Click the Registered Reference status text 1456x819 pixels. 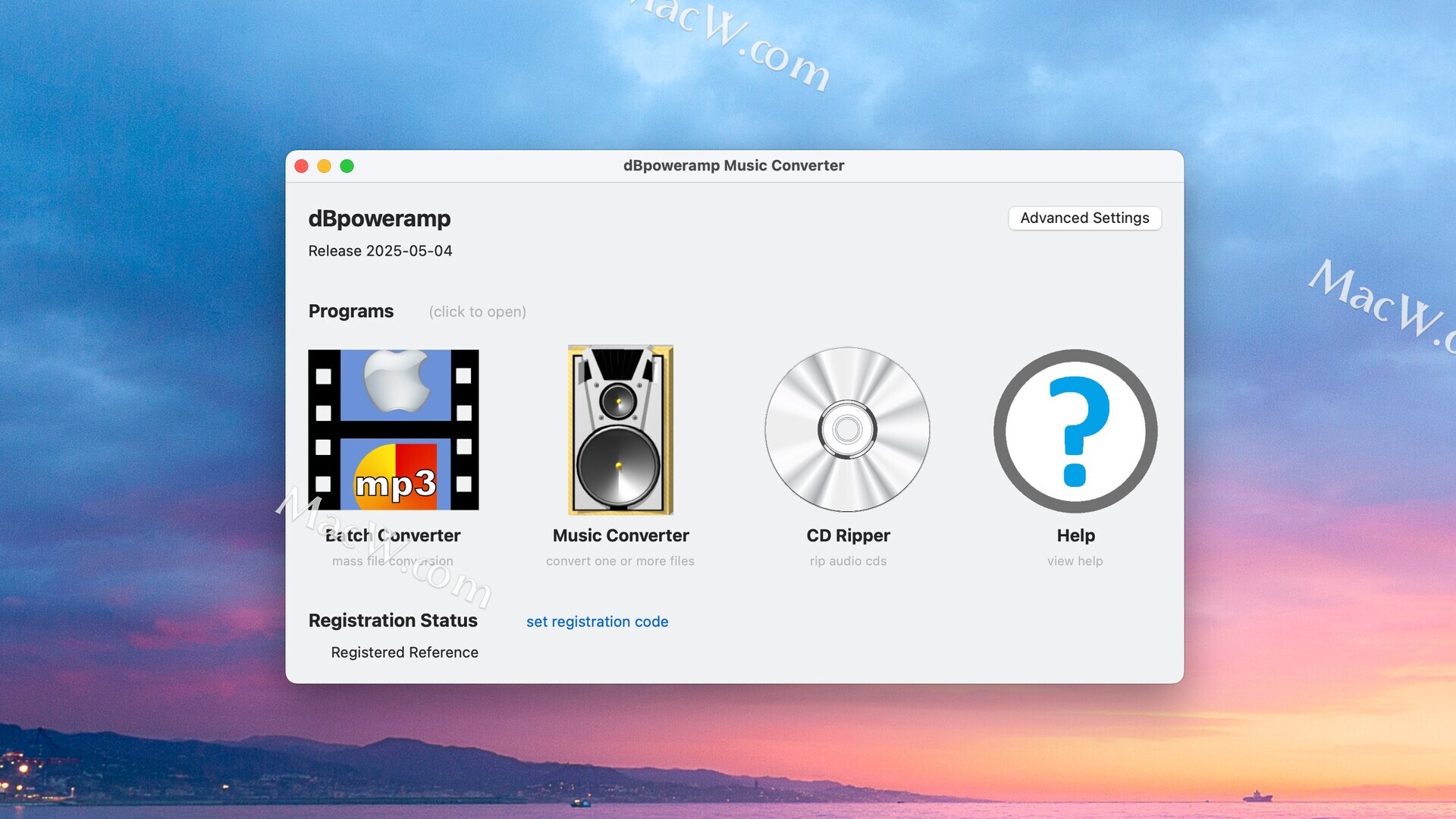pos(404,653)
